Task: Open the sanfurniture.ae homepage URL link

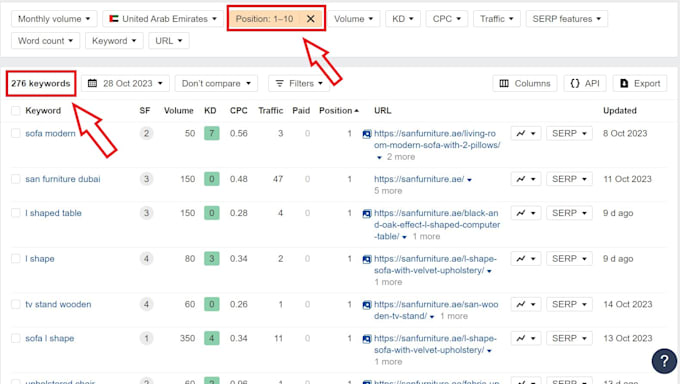Action: coord(419,179)
